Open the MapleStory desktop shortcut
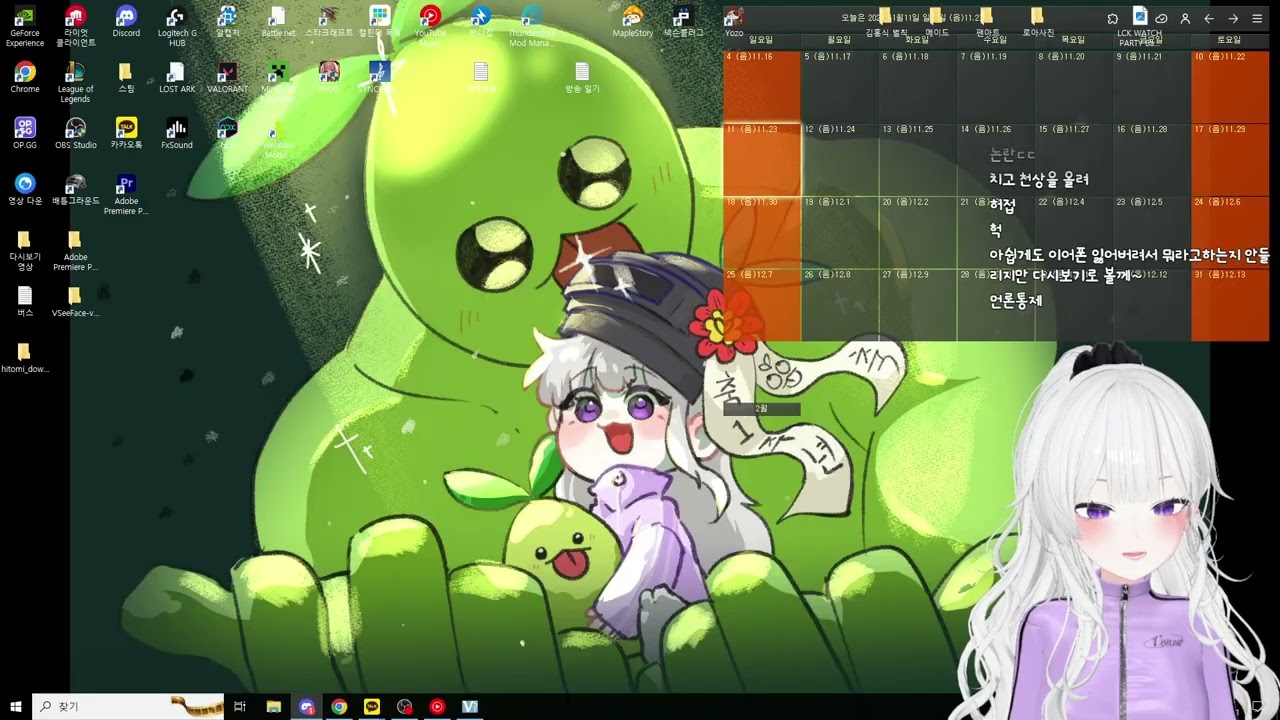The width and height of the screenshot is (1280, 720). point(632,22)
